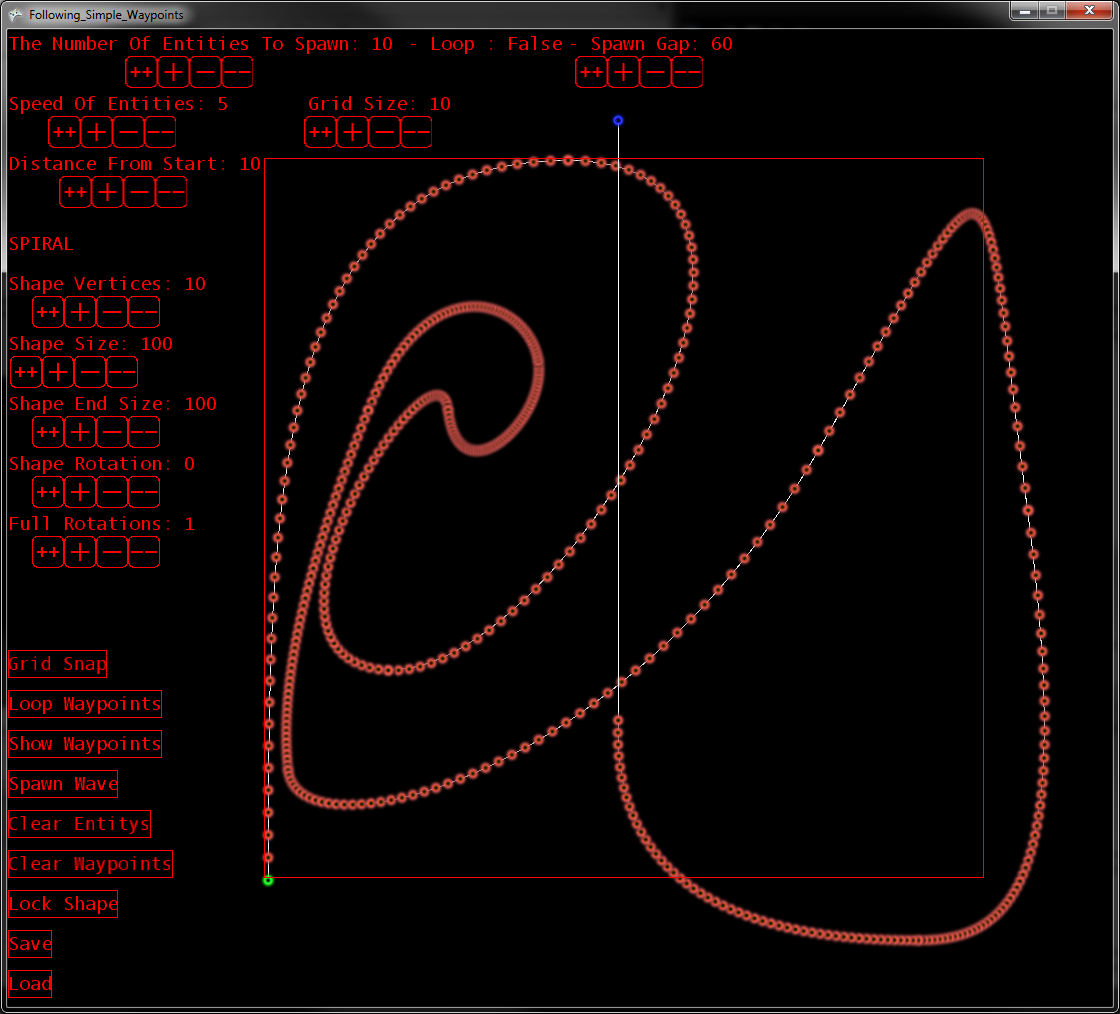The image size is (1120, 1014).
Task: Click the green start waypoint marker
Action: coord(268,880)
